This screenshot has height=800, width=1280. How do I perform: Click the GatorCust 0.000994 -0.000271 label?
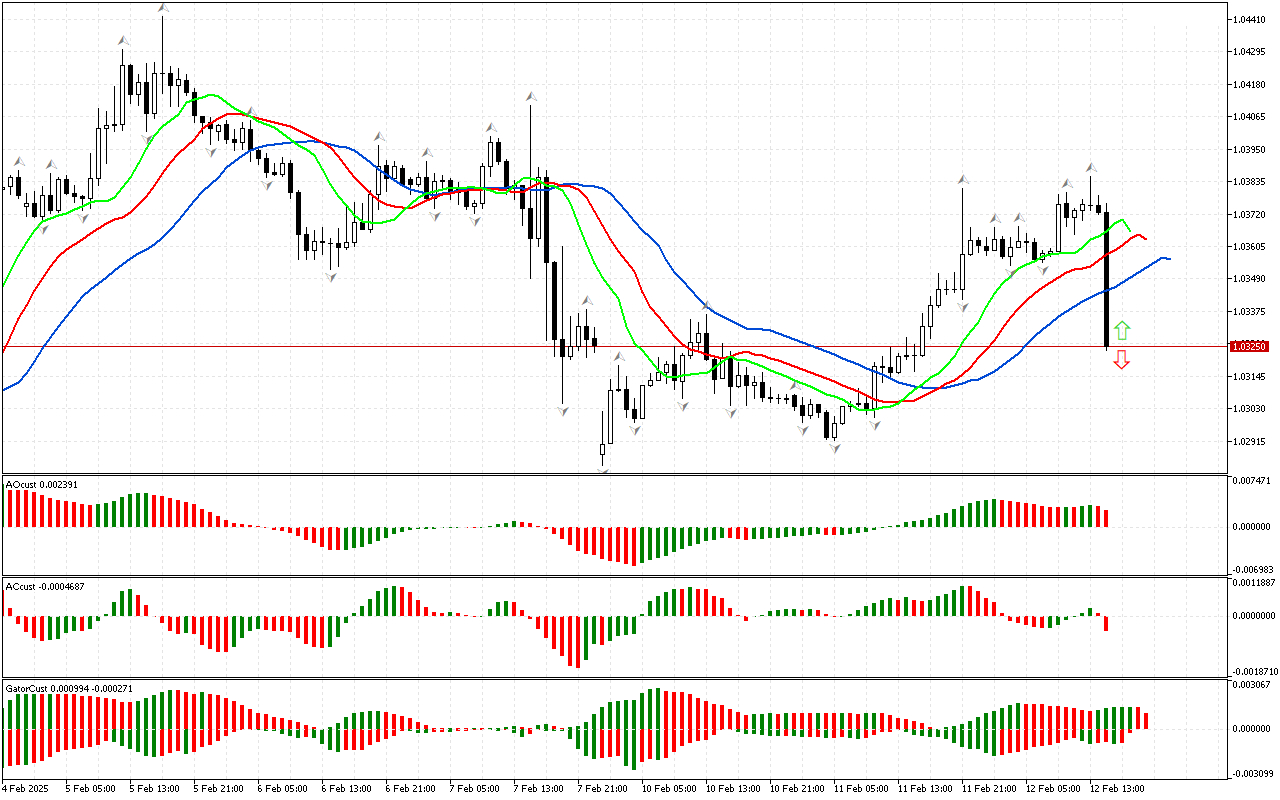tap(69, 688)
